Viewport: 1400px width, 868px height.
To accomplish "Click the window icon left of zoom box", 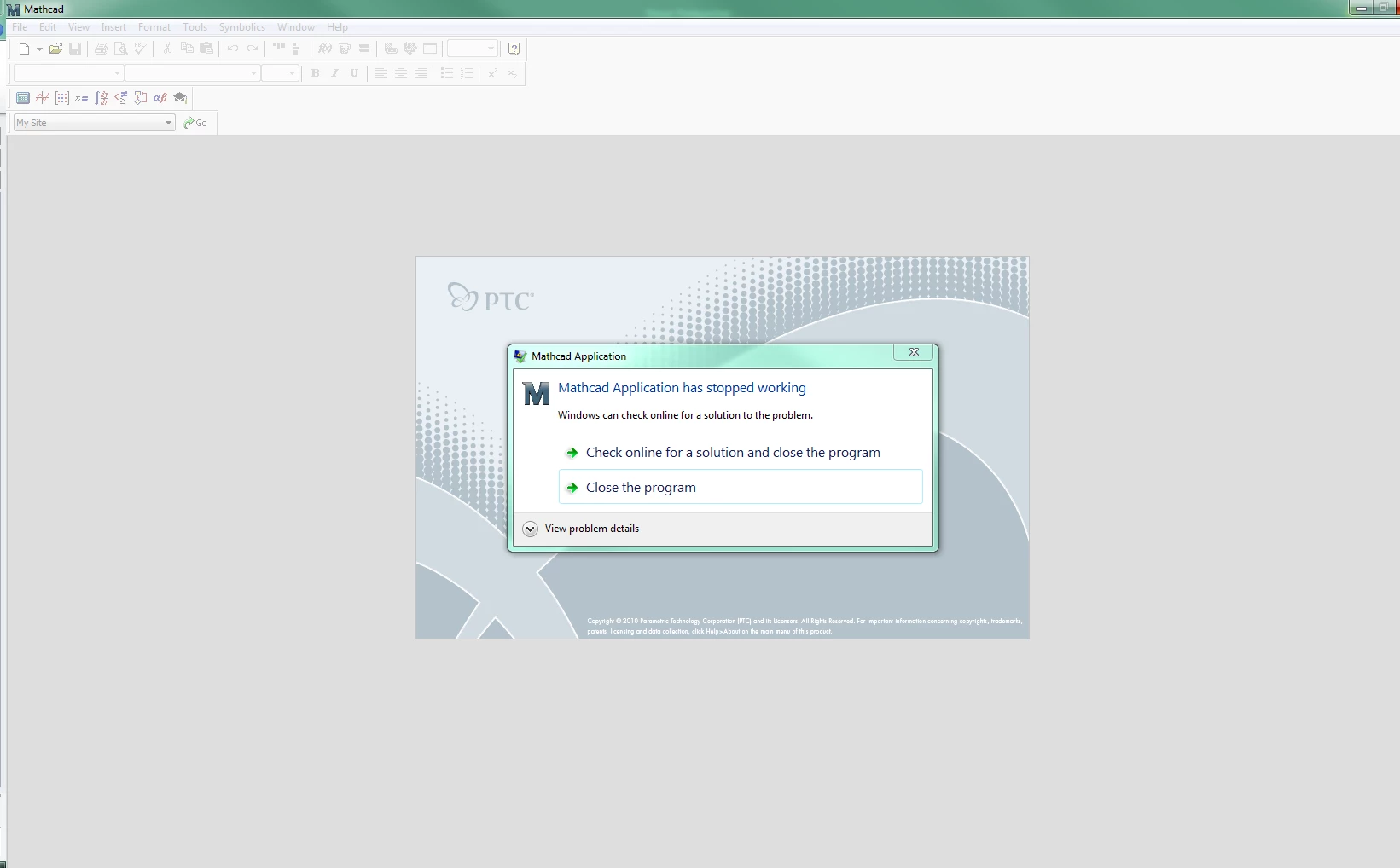I will 430,49.
